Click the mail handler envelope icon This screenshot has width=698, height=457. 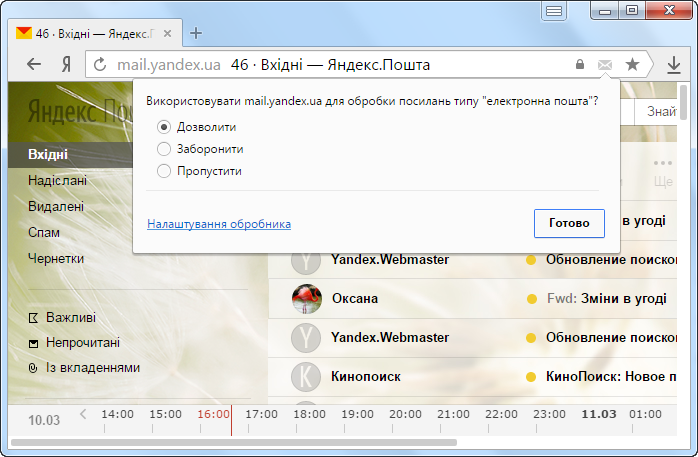click(x=605, y=65)
